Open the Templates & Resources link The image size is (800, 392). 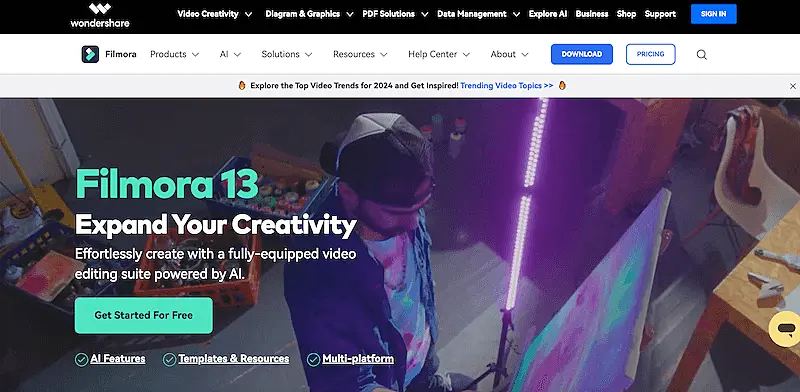(x=234, y=359)
